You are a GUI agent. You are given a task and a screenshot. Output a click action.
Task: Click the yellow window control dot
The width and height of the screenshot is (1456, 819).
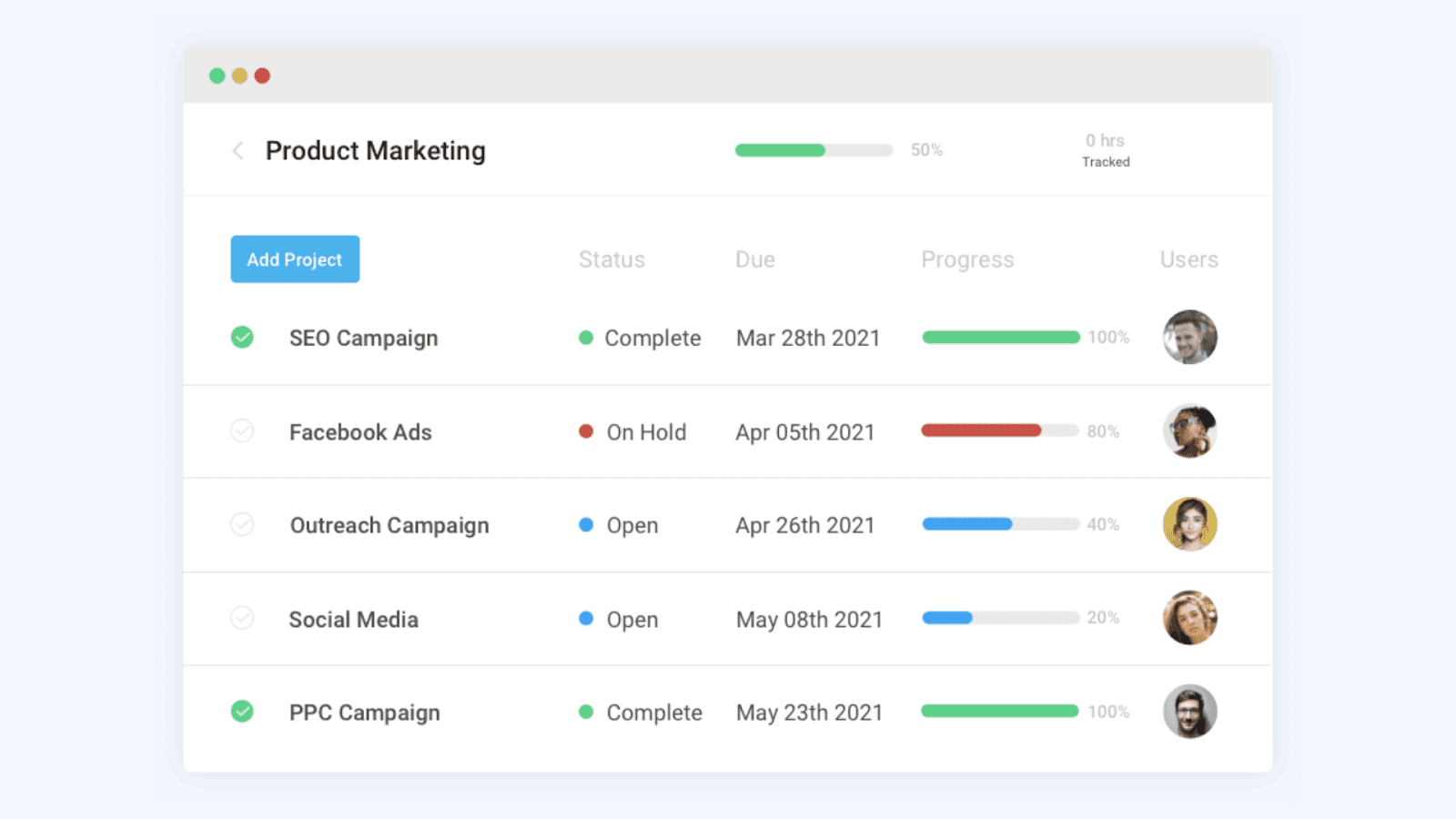click(x=239, y=76)
